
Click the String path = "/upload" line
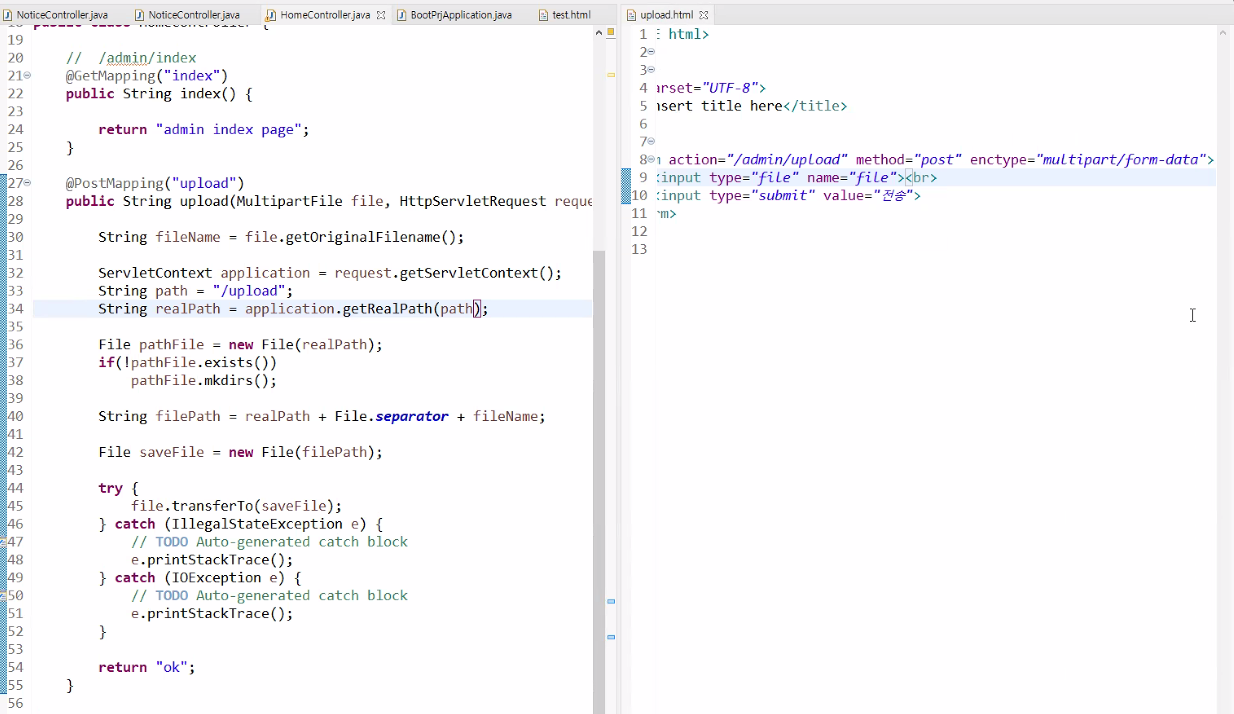tap(196, 291)
